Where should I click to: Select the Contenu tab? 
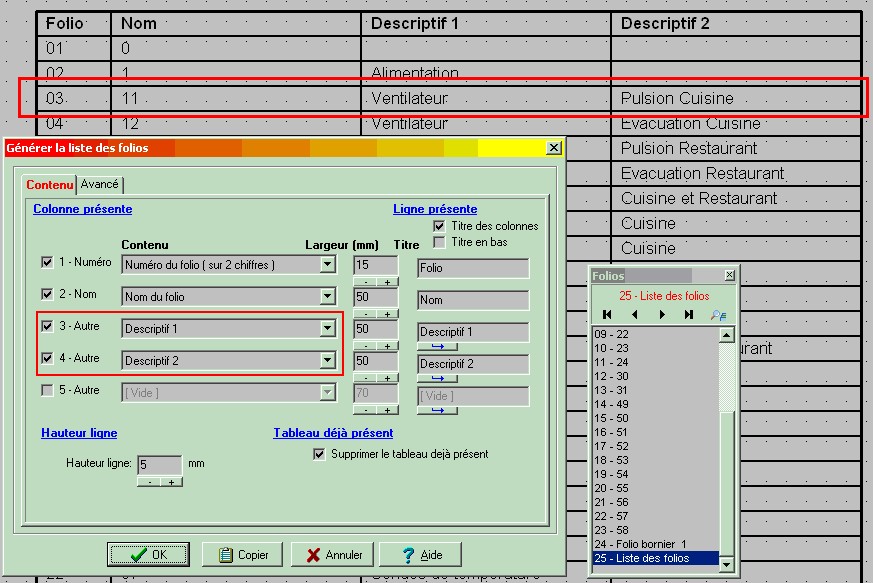[x=49, y=184]
